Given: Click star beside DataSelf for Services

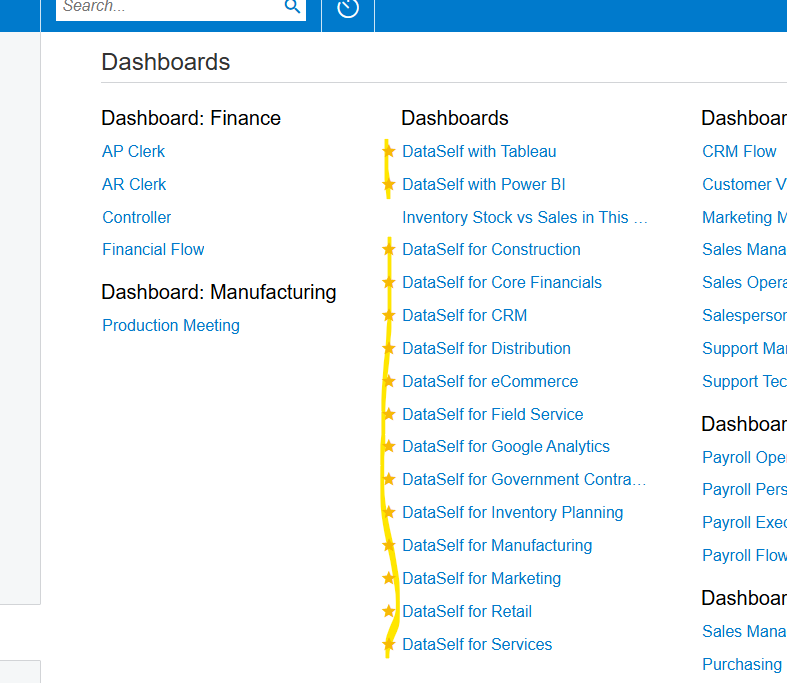Looking at the screenshot, I should 389,644.
